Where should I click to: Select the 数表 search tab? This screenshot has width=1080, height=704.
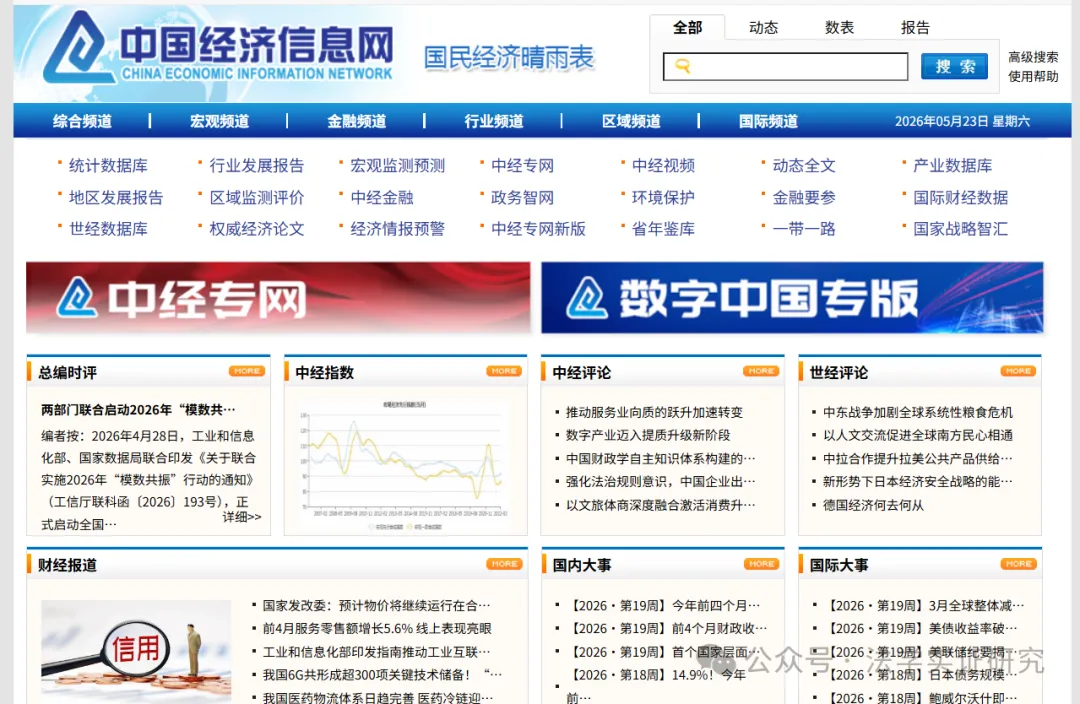point(839,28)
